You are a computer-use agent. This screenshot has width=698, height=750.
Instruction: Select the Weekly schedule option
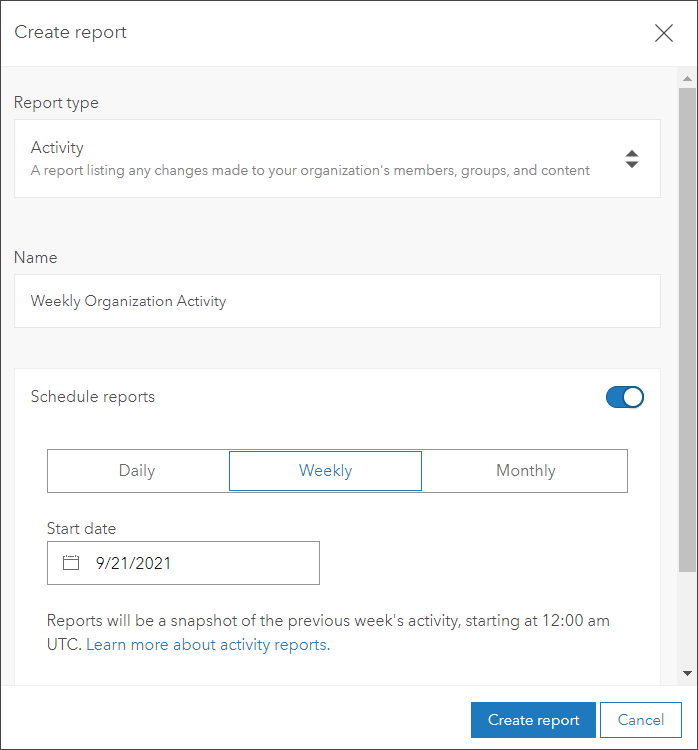pos(325,471)
